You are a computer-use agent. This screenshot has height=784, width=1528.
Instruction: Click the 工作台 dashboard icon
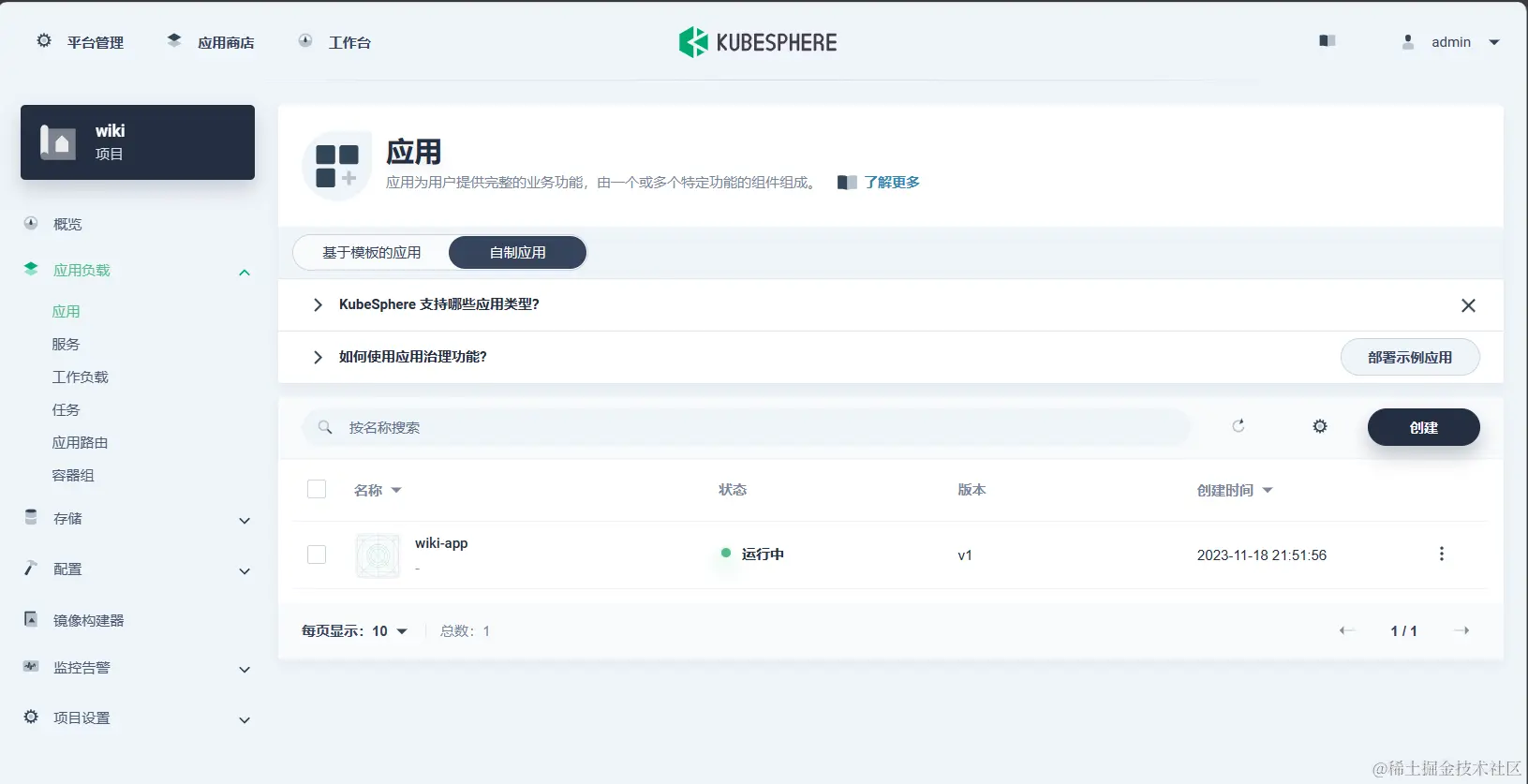305,40
